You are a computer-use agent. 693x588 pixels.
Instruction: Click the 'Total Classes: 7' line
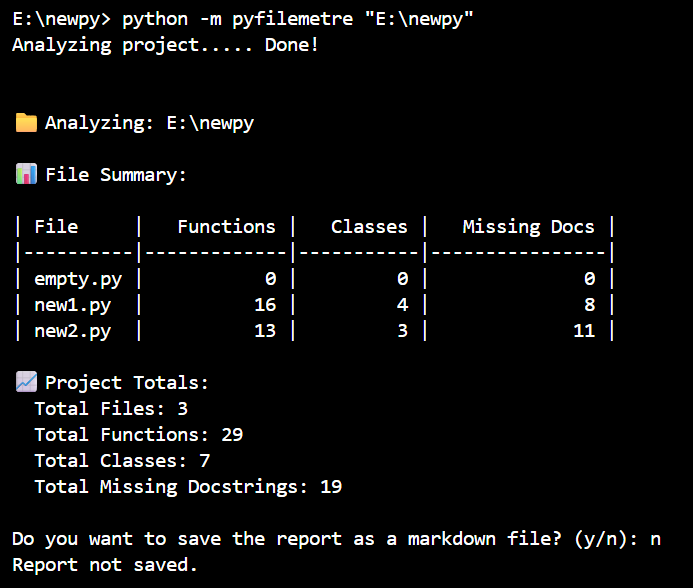coord(122,461)
